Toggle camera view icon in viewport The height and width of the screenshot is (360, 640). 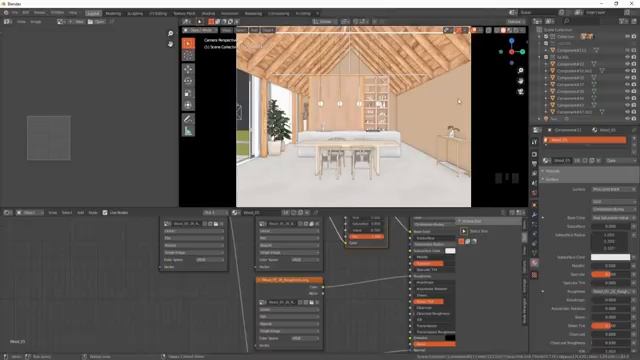point(520,92)
